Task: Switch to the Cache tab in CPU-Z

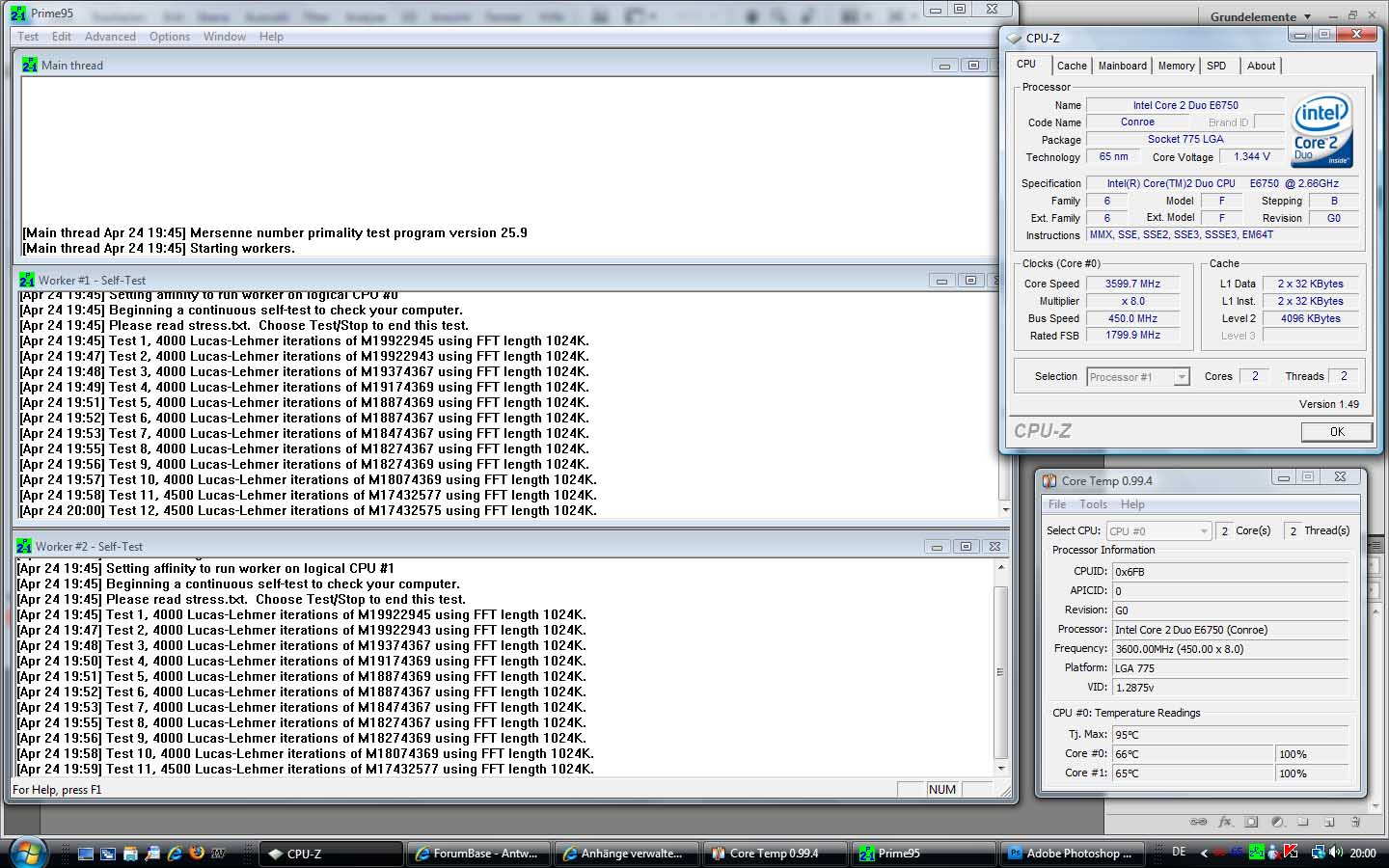Action: (1072, 66)
